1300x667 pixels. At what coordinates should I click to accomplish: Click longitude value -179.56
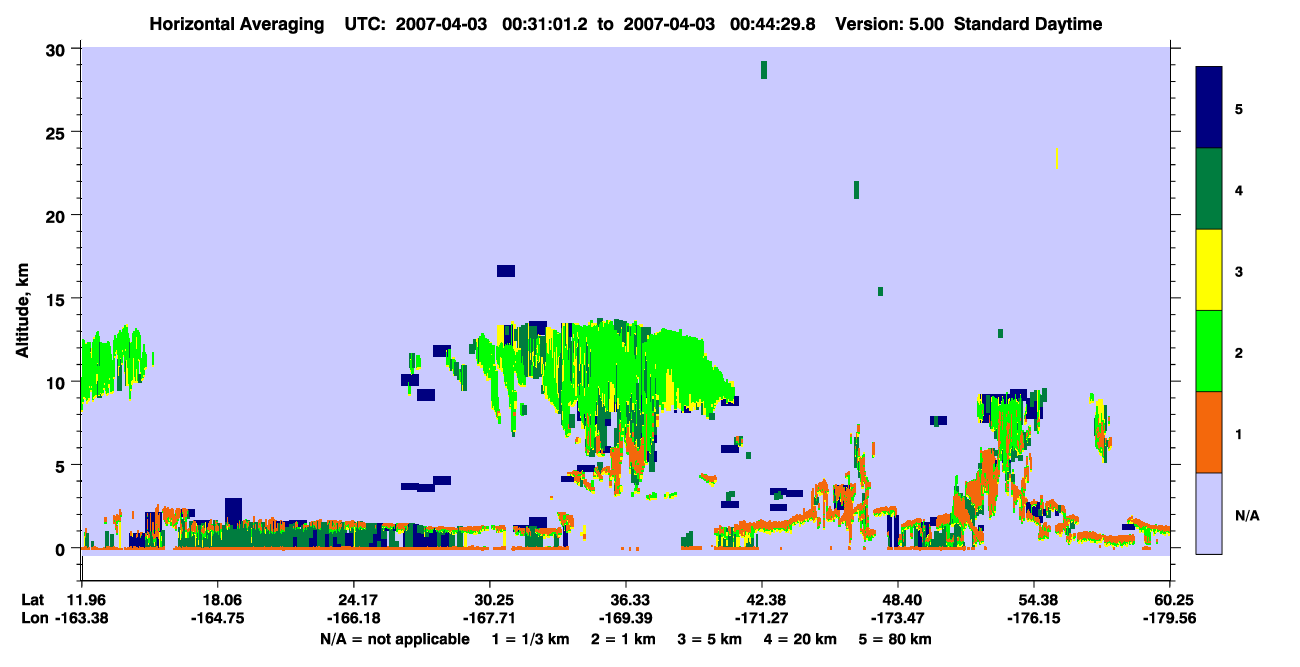pos(1170,619)
